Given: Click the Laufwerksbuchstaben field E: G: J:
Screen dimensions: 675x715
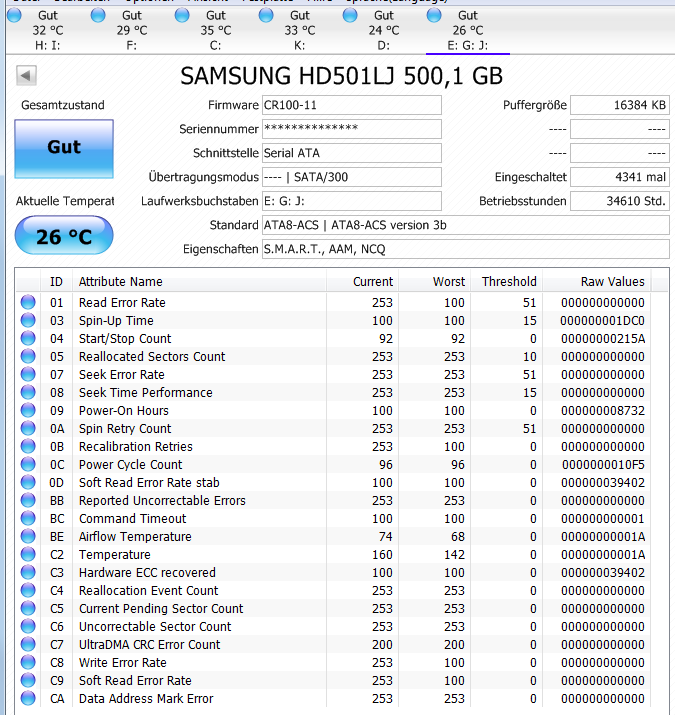Looking at the screenshot, I should (352, 201).
